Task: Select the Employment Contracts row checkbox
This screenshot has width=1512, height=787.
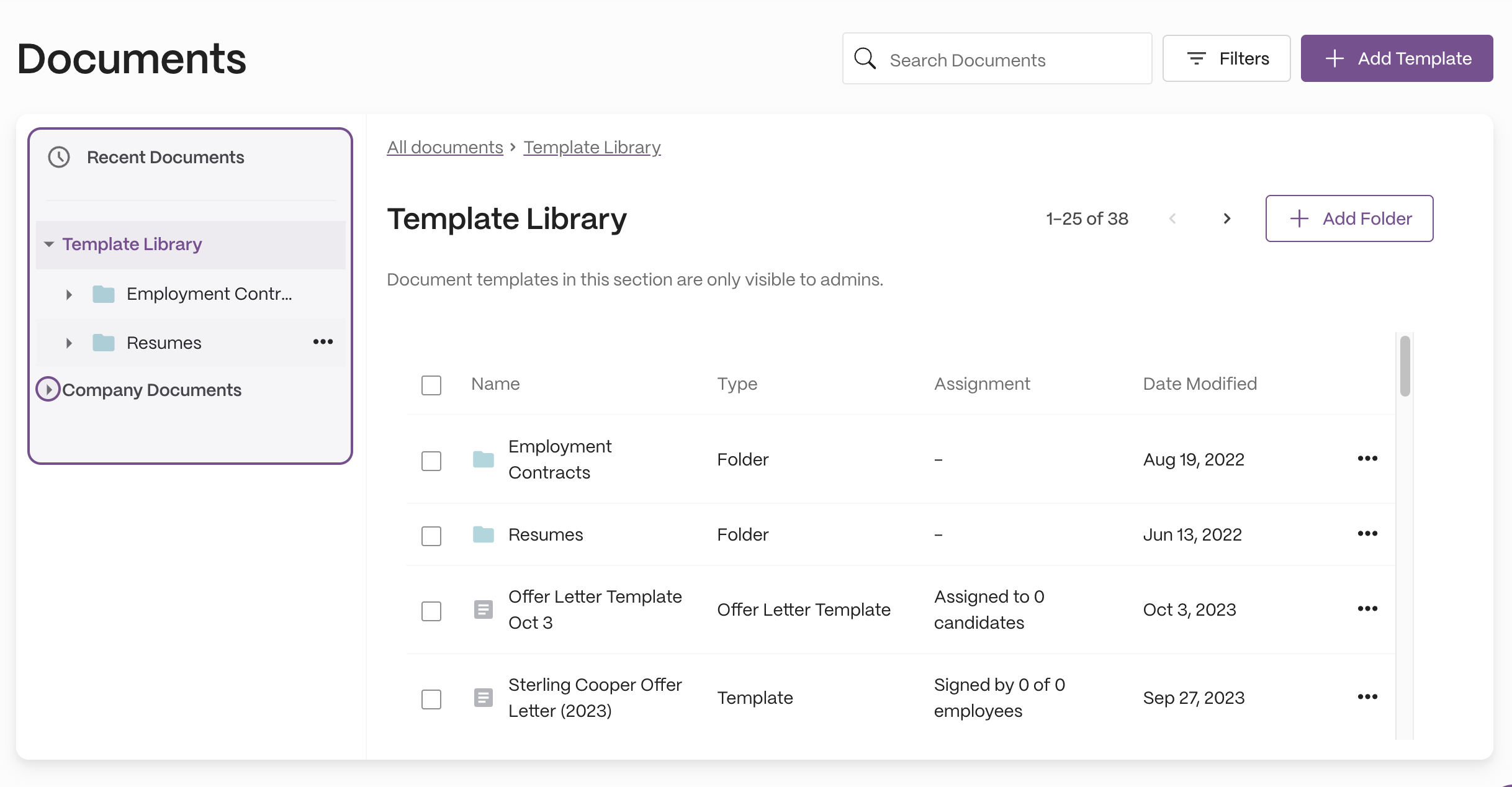Action: click(x=431, y=460)
